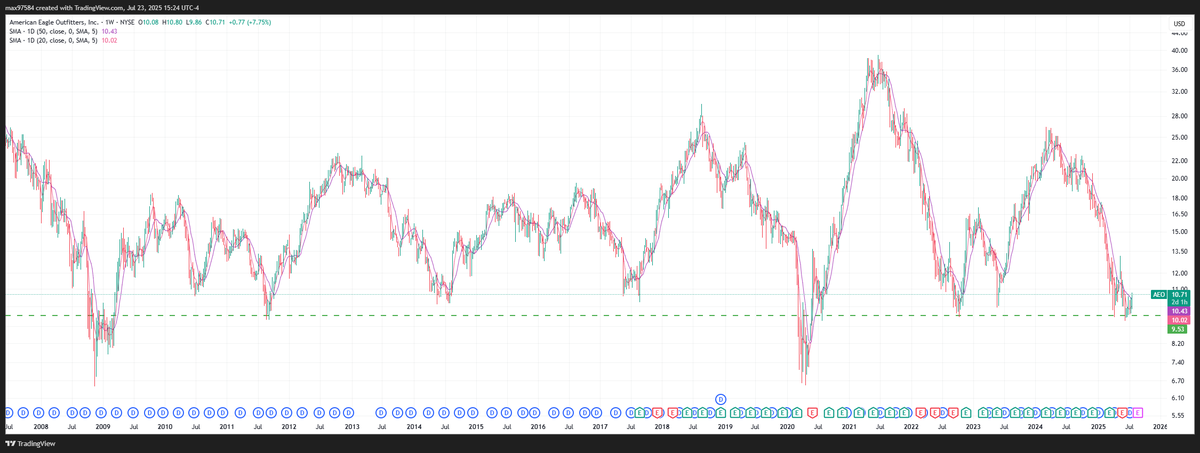Click the 2011 label on the time axis
Screen dimensions: 1200x453
click(227, 427)
